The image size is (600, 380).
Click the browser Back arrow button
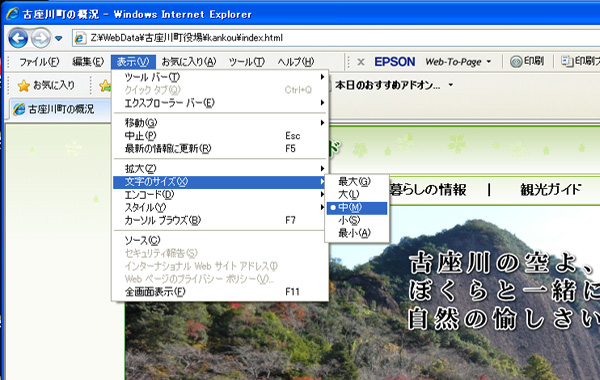coord(18,38)
